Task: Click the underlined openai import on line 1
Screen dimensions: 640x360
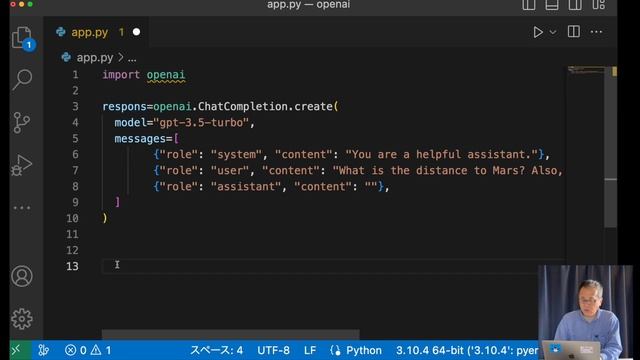Action: pos(166,75)
